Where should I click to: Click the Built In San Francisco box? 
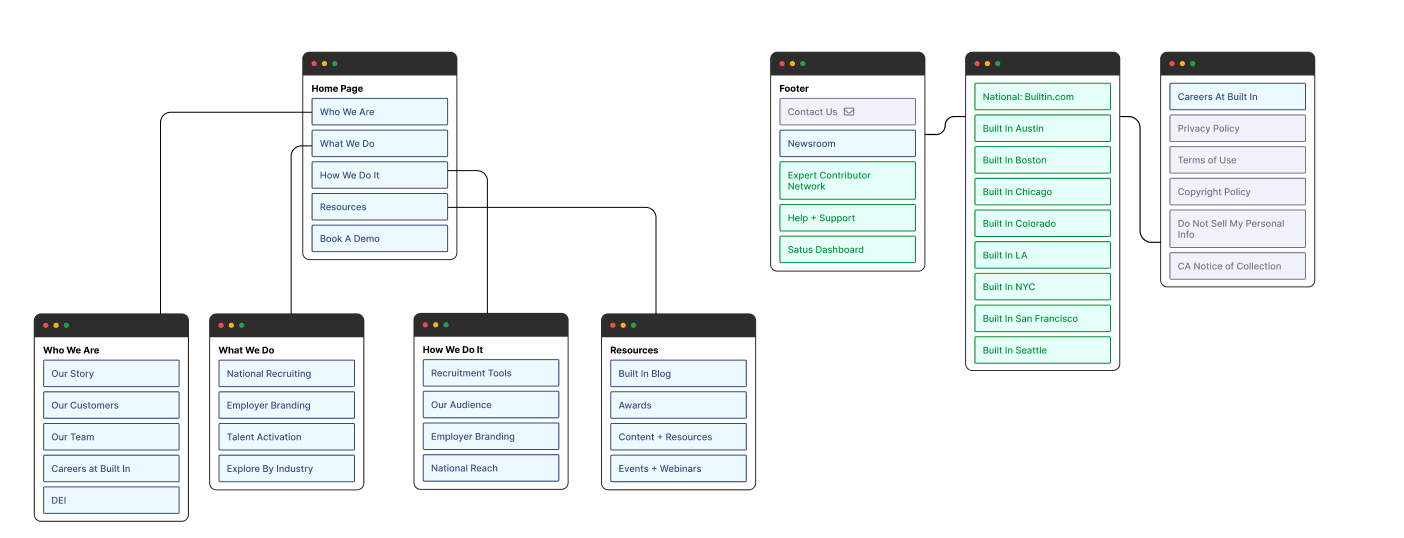coord(1043,319)
